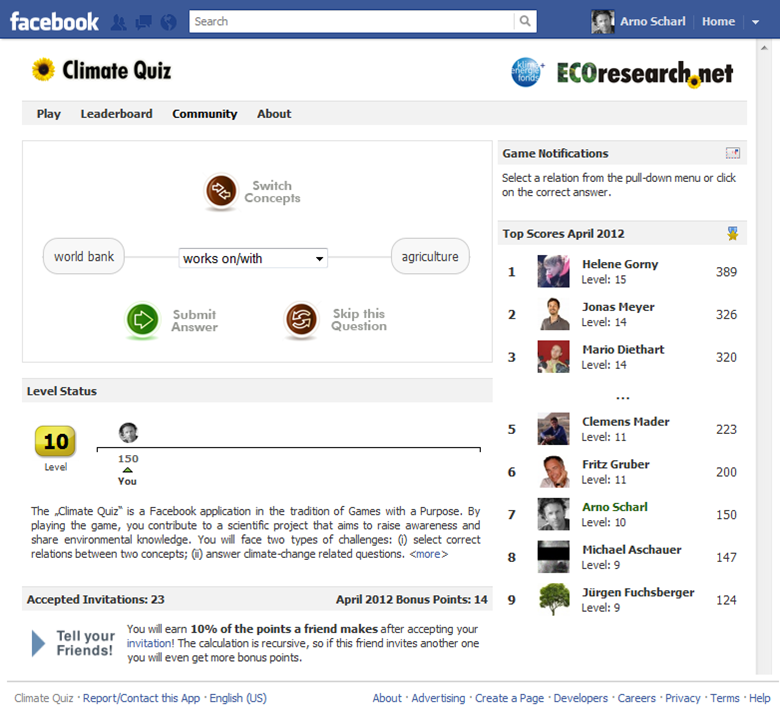Open the Play tab

pos(49,114)
